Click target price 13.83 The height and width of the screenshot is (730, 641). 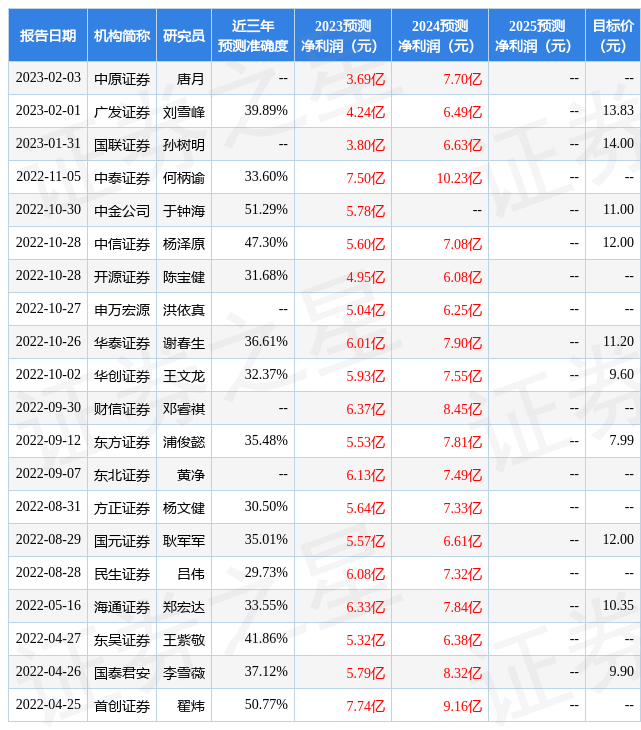(x=618, y=111)
